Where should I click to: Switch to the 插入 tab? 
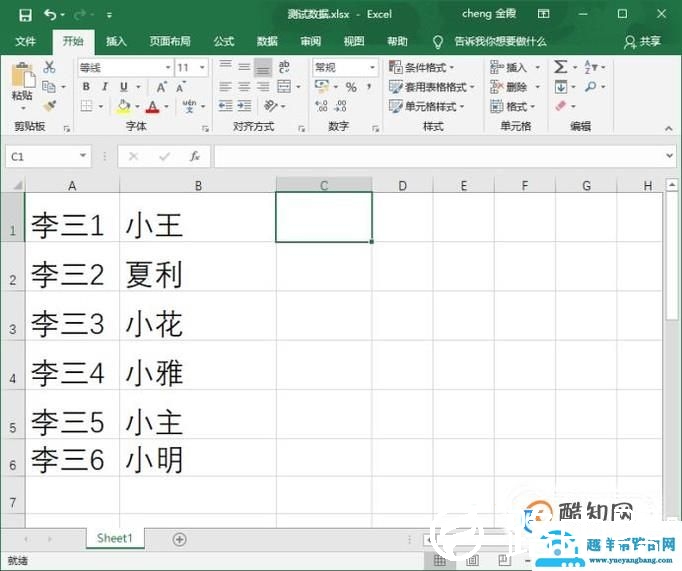point(116,41)
